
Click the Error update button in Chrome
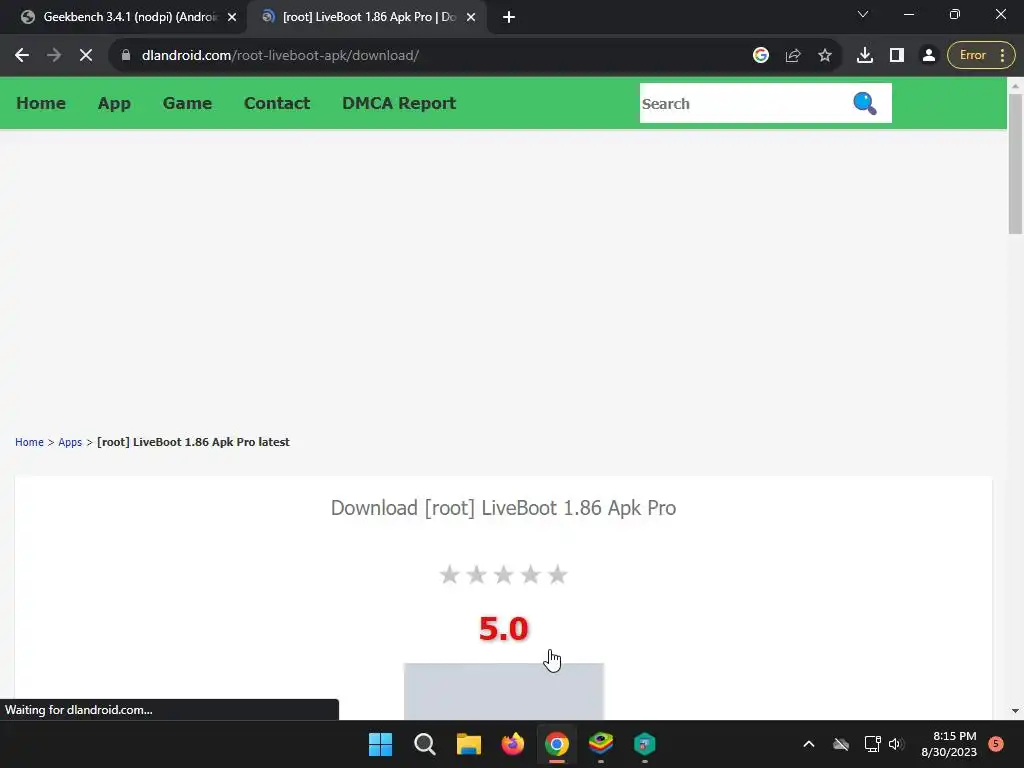pos(981,56)
